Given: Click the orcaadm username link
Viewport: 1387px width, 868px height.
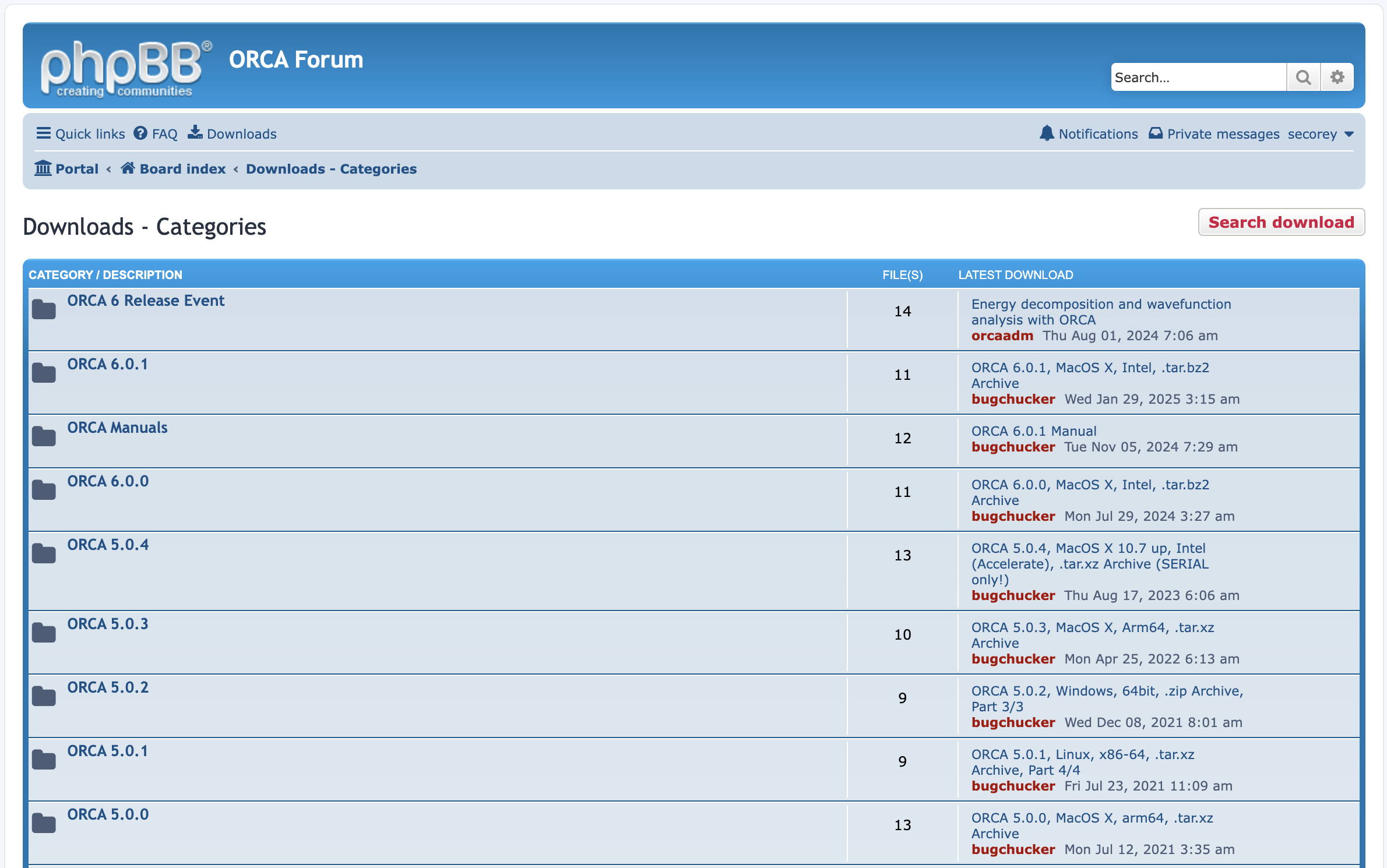Looking at the screenshot, I should pyautogui.click(x=1002, y=336).
